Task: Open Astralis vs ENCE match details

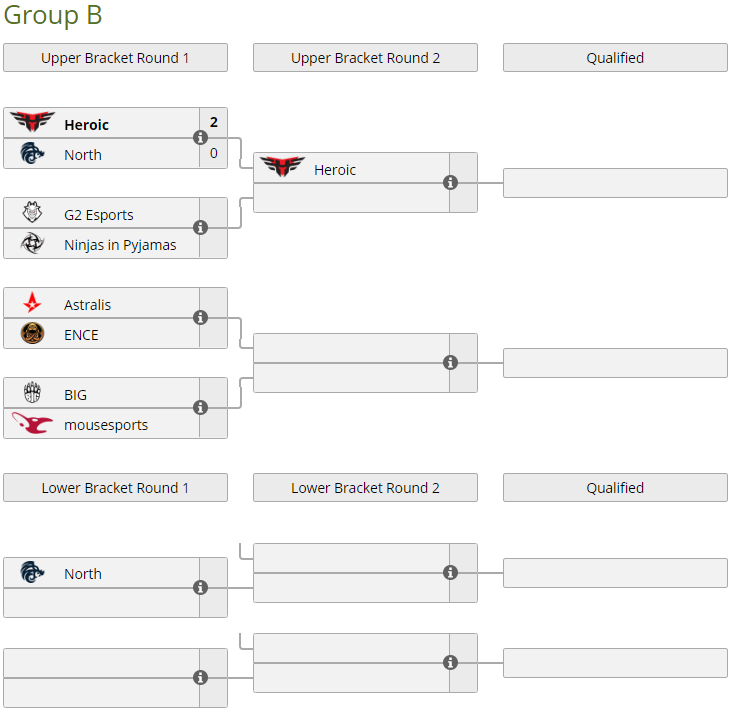Action: pos(200,318)
